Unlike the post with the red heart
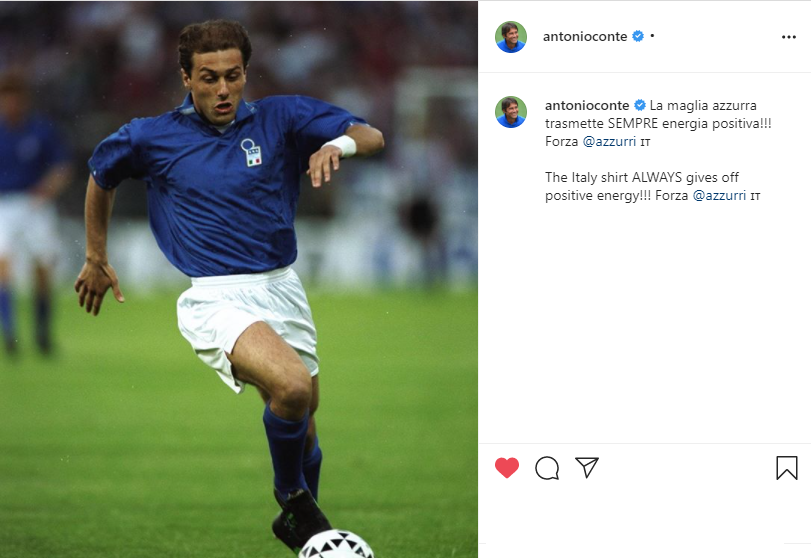 click(507, 468)
